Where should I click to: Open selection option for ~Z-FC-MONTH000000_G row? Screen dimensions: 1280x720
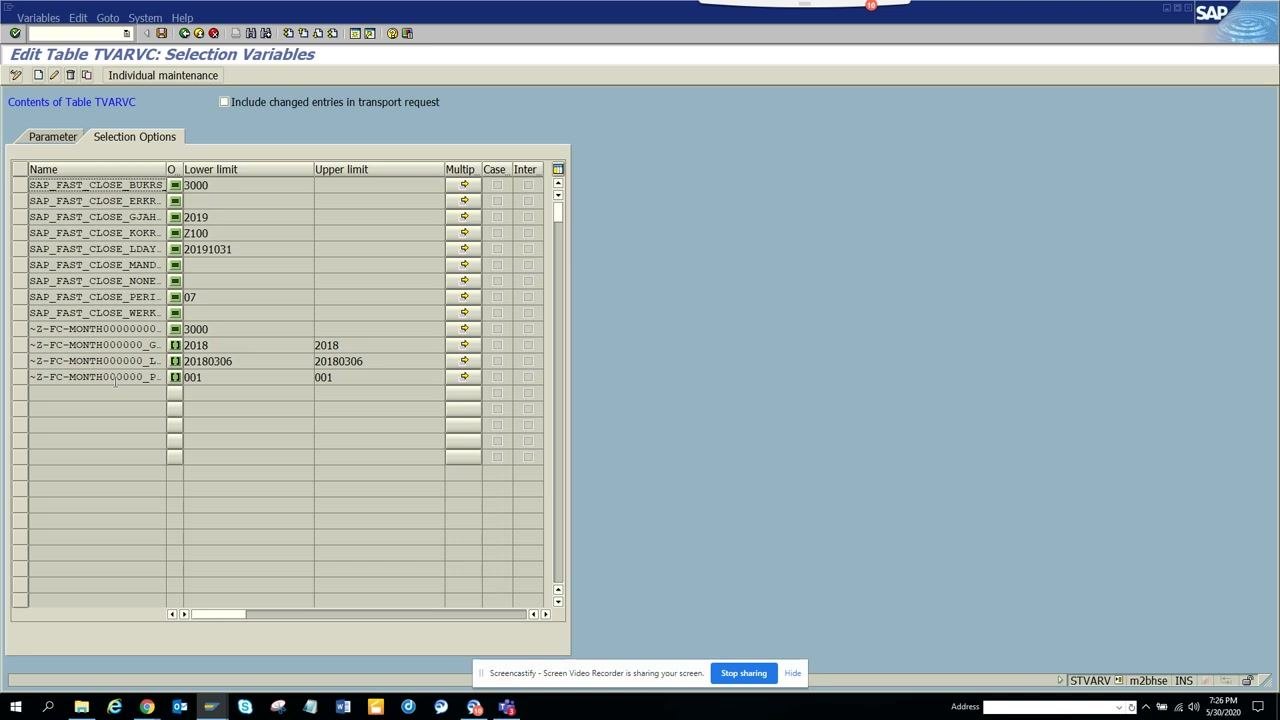point(175,345)
